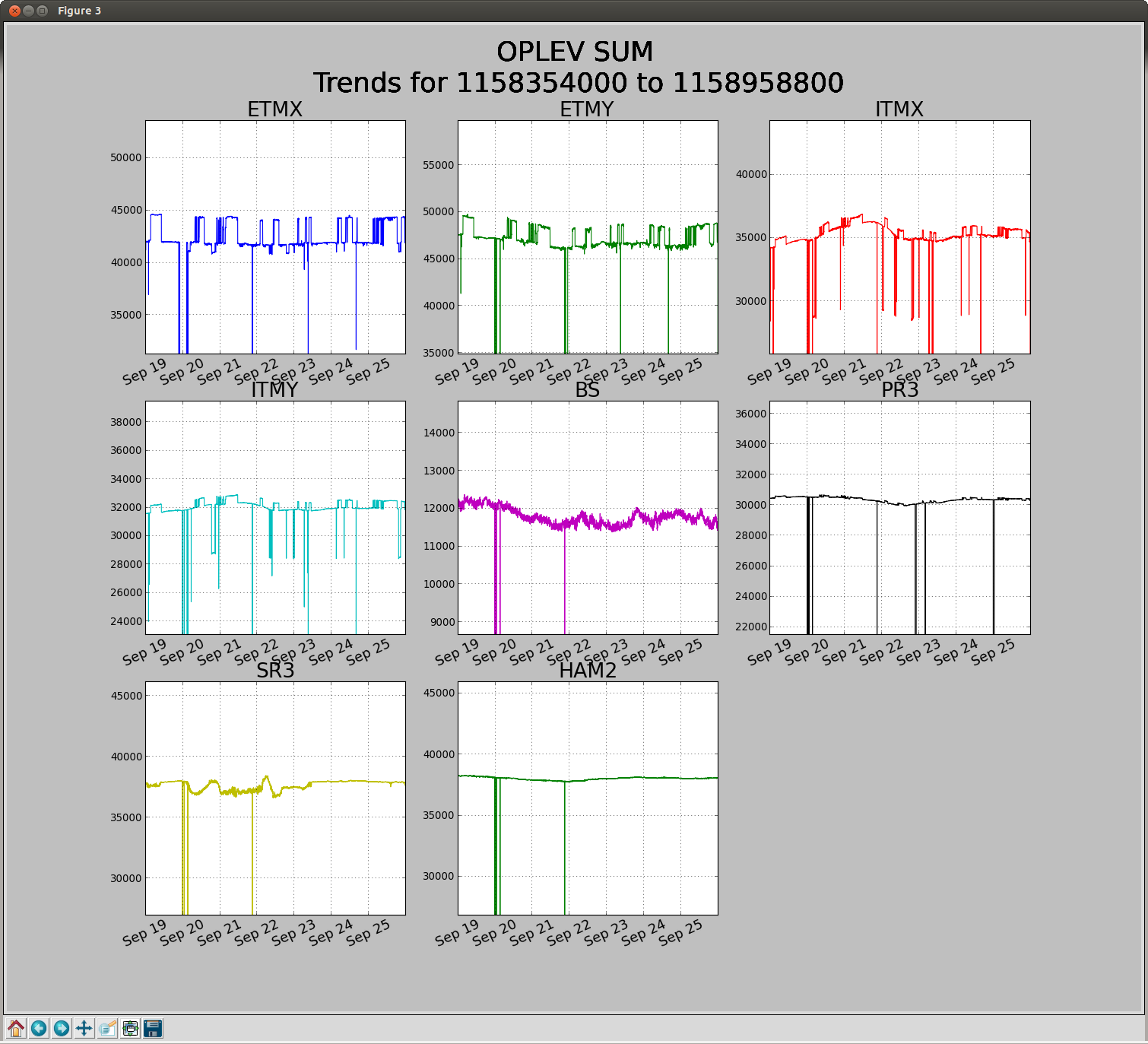Click Sep 25 label under HAM2 plot
The height and width of the screenshot is (1044, 1148).
[680, 932]
